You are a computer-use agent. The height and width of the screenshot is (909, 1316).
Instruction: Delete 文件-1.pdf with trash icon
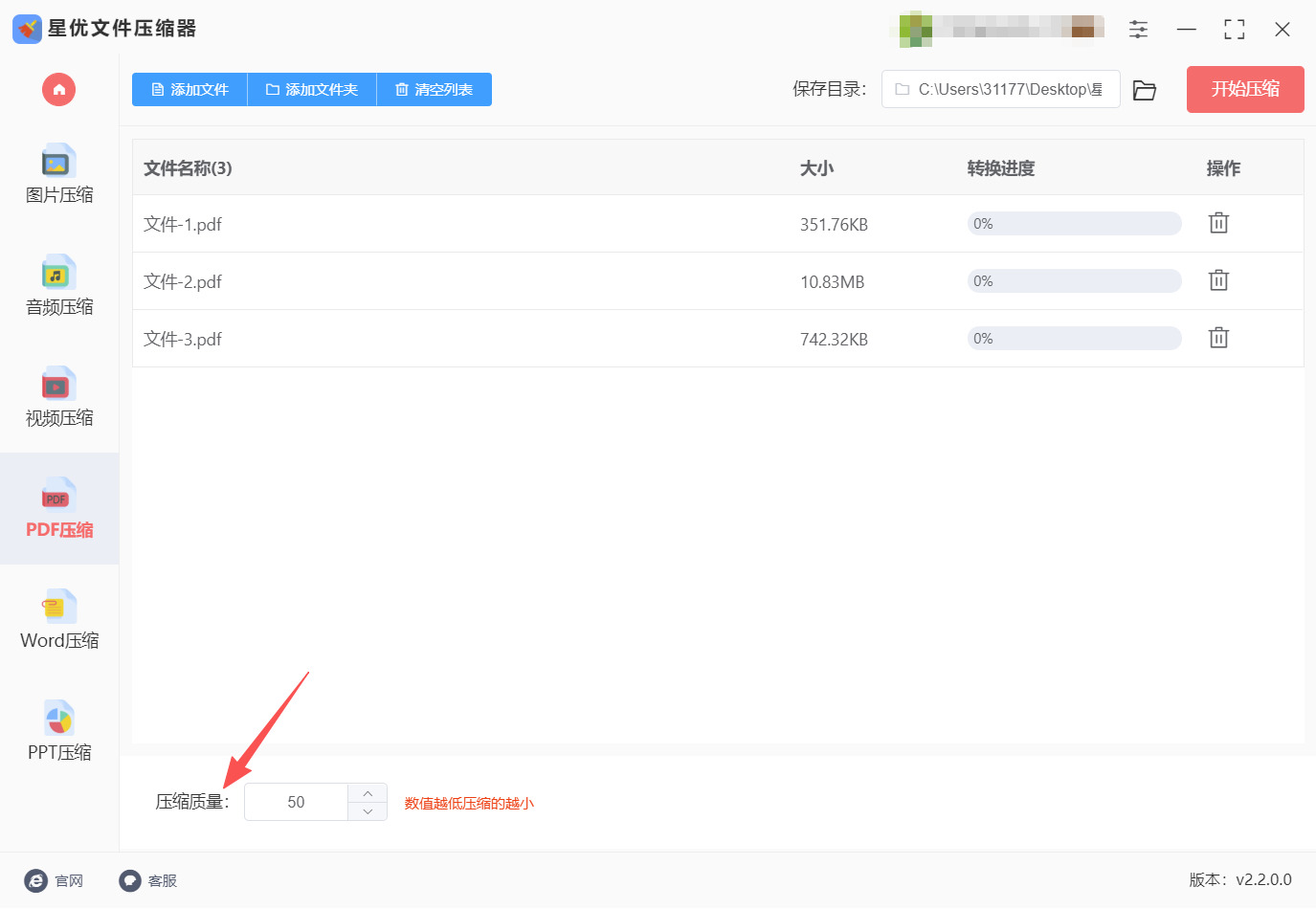pos(1218,223)
